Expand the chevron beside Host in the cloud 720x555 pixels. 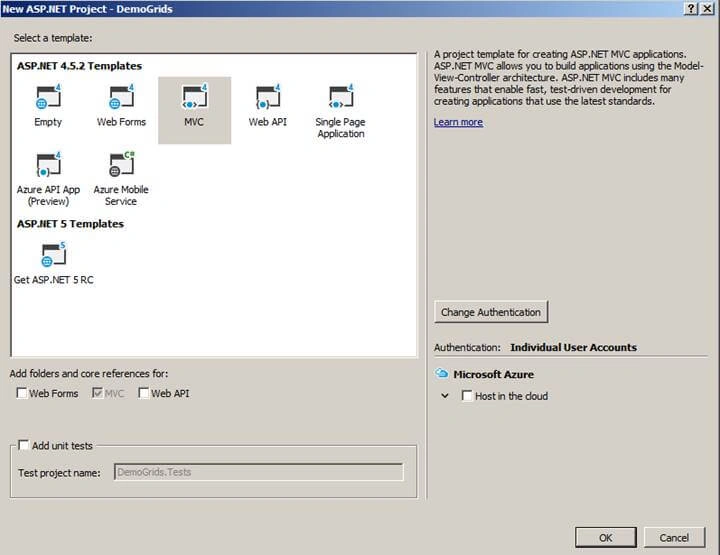point(444,395)
